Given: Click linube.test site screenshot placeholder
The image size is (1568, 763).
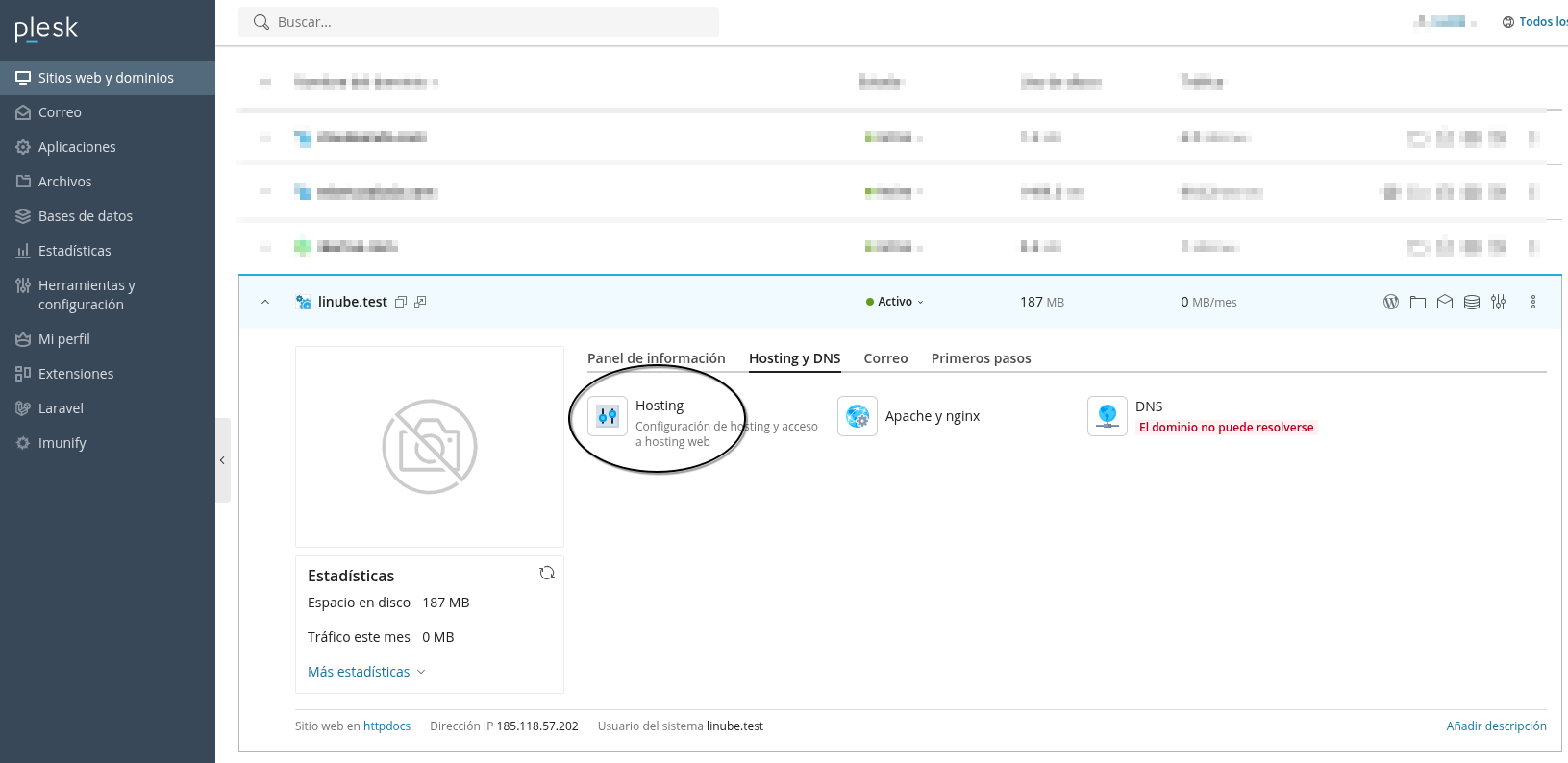Looking at the screenshot, I should (x=430, y=447).
